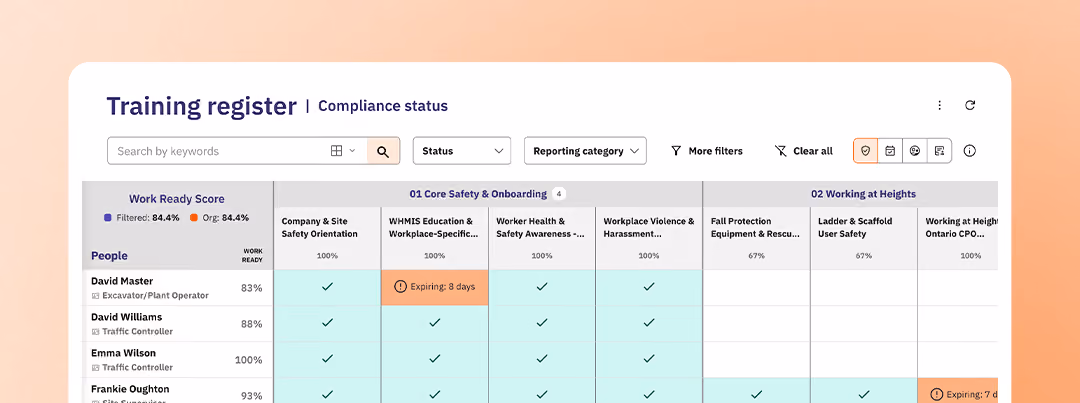Click the 'Expiring: 8 days' cell
This screenshot has width=1080, height=403.
[x=435, y=287]
